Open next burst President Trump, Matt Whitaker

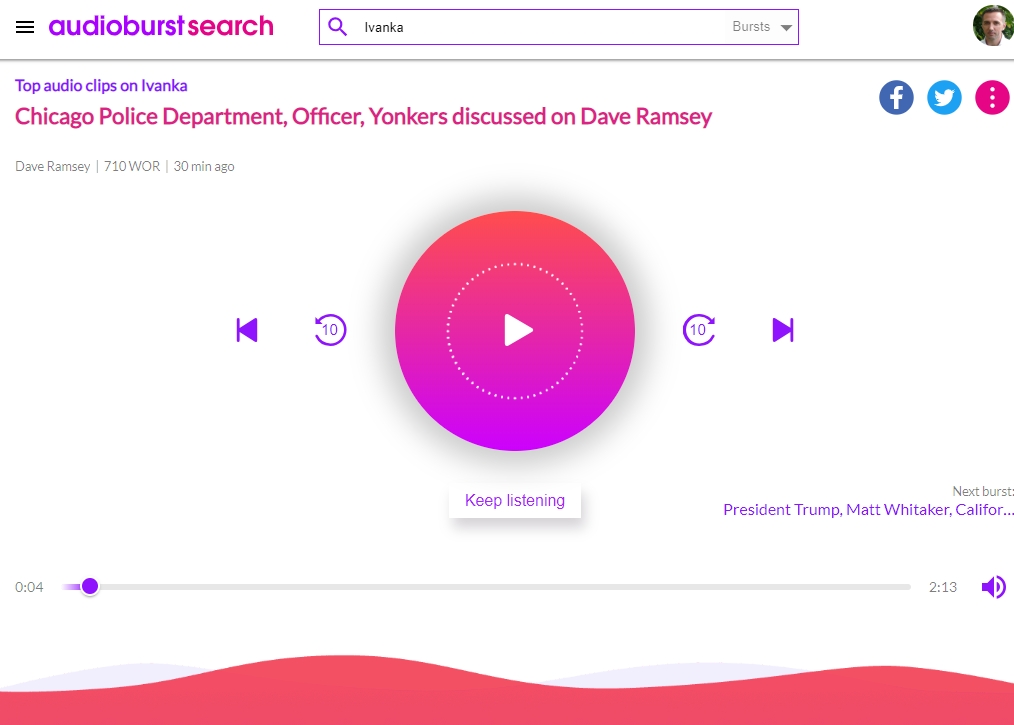pyautogui.click(x=868, y=510)
